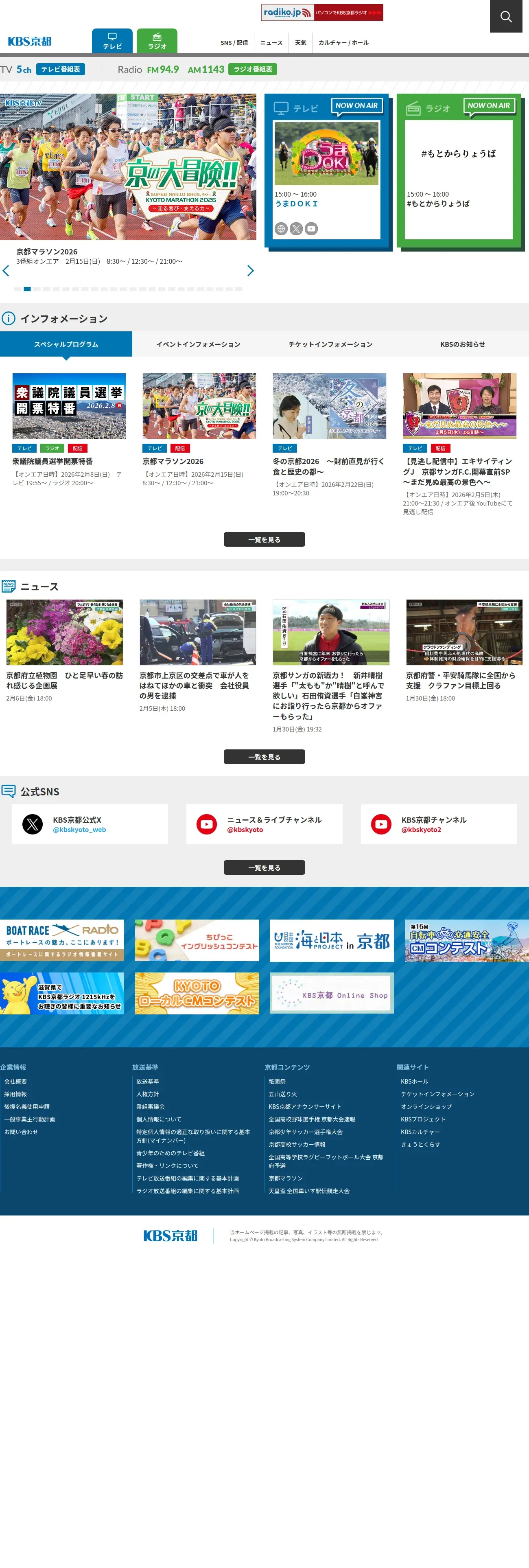Open お問い合わせ footer link
The height and width of the screenshot is (1568, 529).
21,1132
